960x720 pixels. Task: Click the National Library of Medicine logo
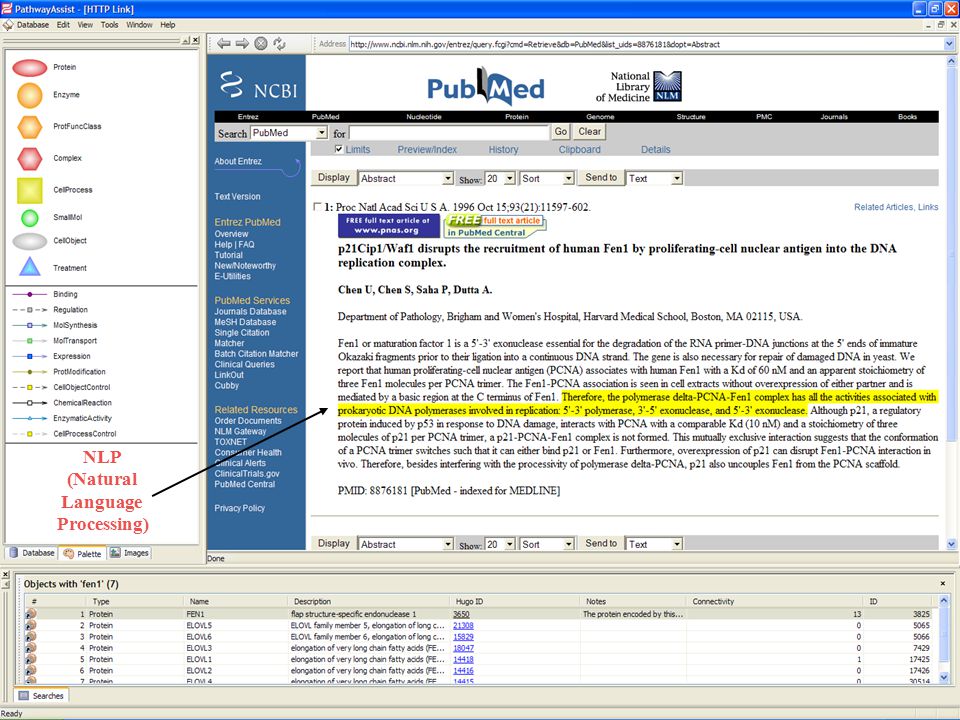(639, 86)
